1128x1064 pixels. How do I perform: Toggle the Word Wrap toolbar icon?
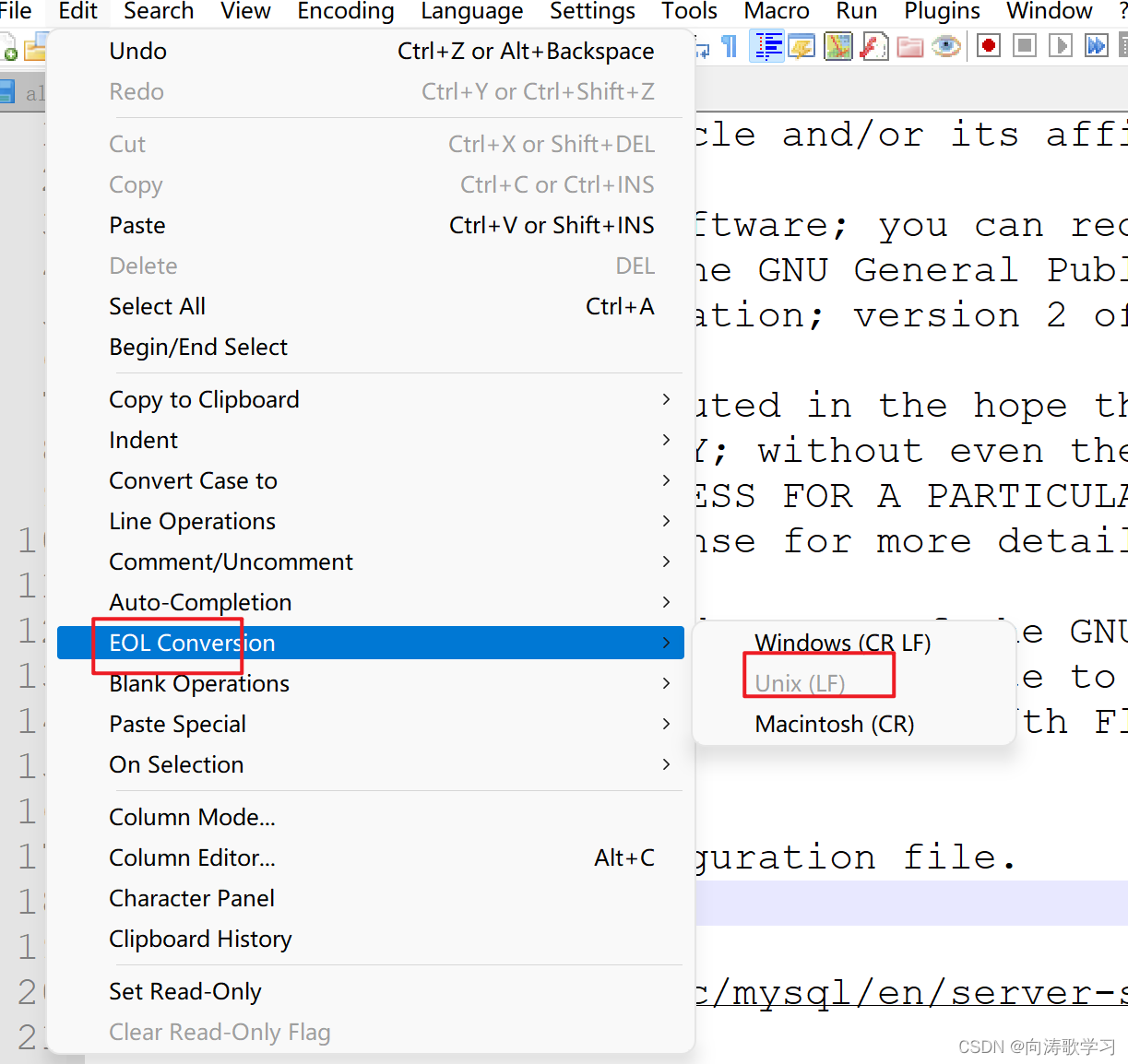pyautogui.click(x=702, y=48)
